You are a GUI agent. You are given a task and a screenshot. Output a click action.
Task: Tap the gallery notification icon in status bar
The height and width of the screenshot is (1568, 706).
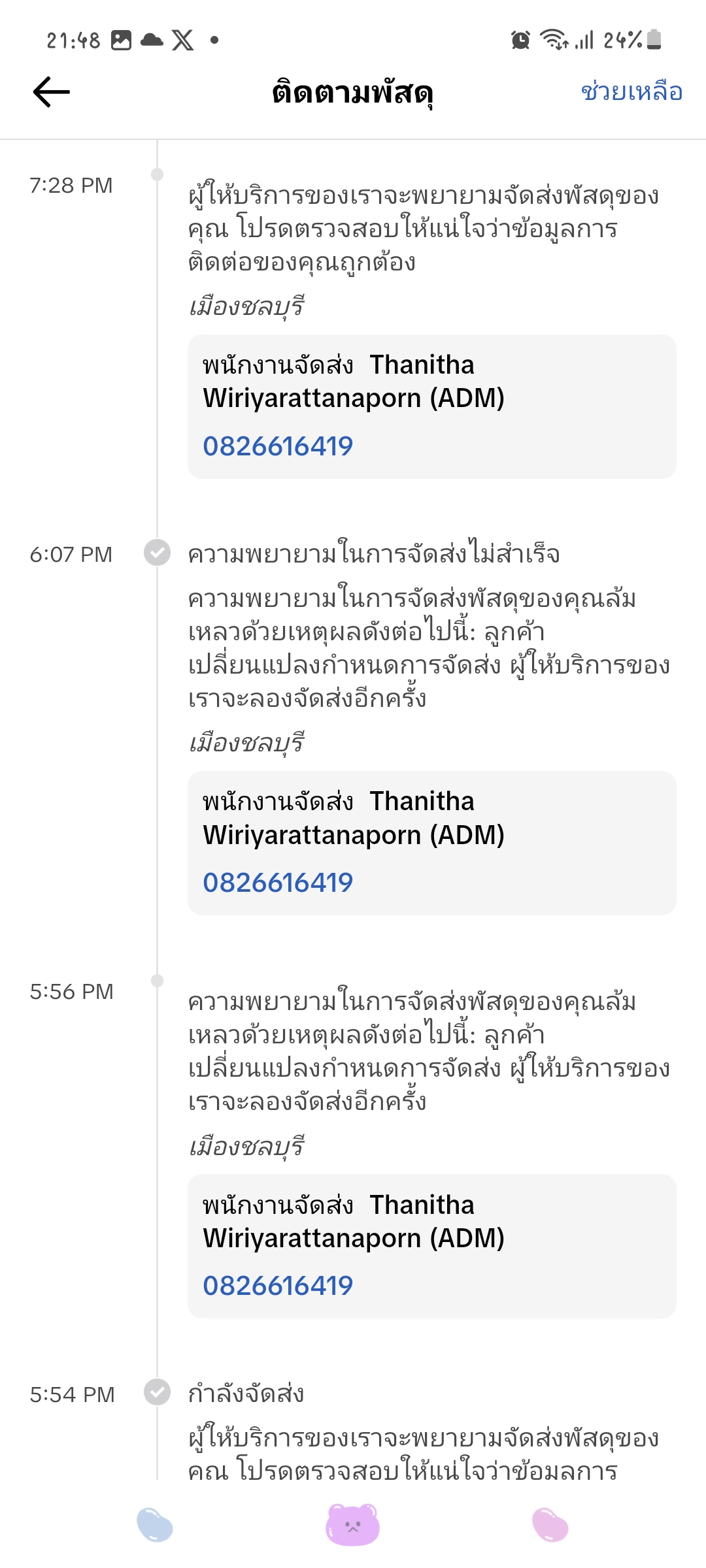pyautogui.click(x=121, y=41)
